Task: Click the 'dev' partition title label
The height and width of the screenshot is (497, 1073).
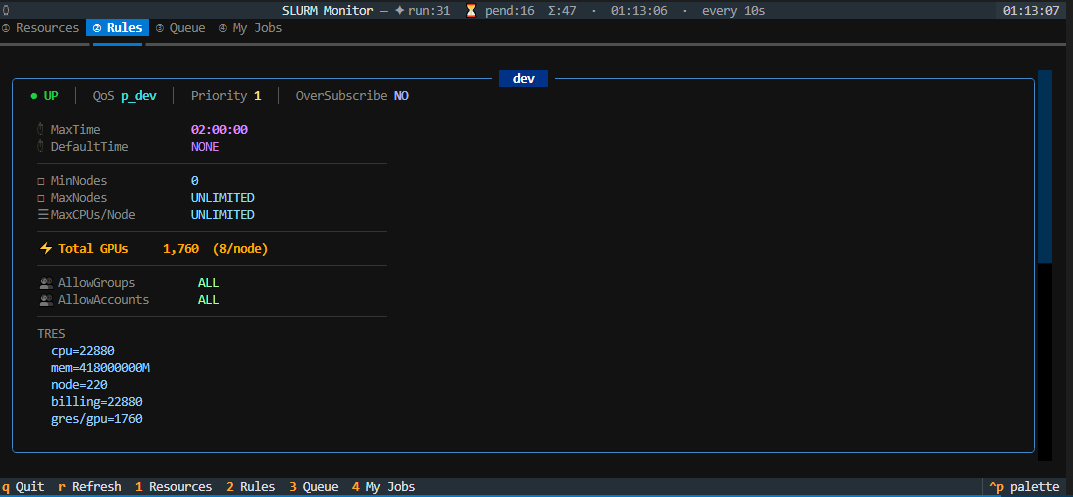Action: pos(523,79)
